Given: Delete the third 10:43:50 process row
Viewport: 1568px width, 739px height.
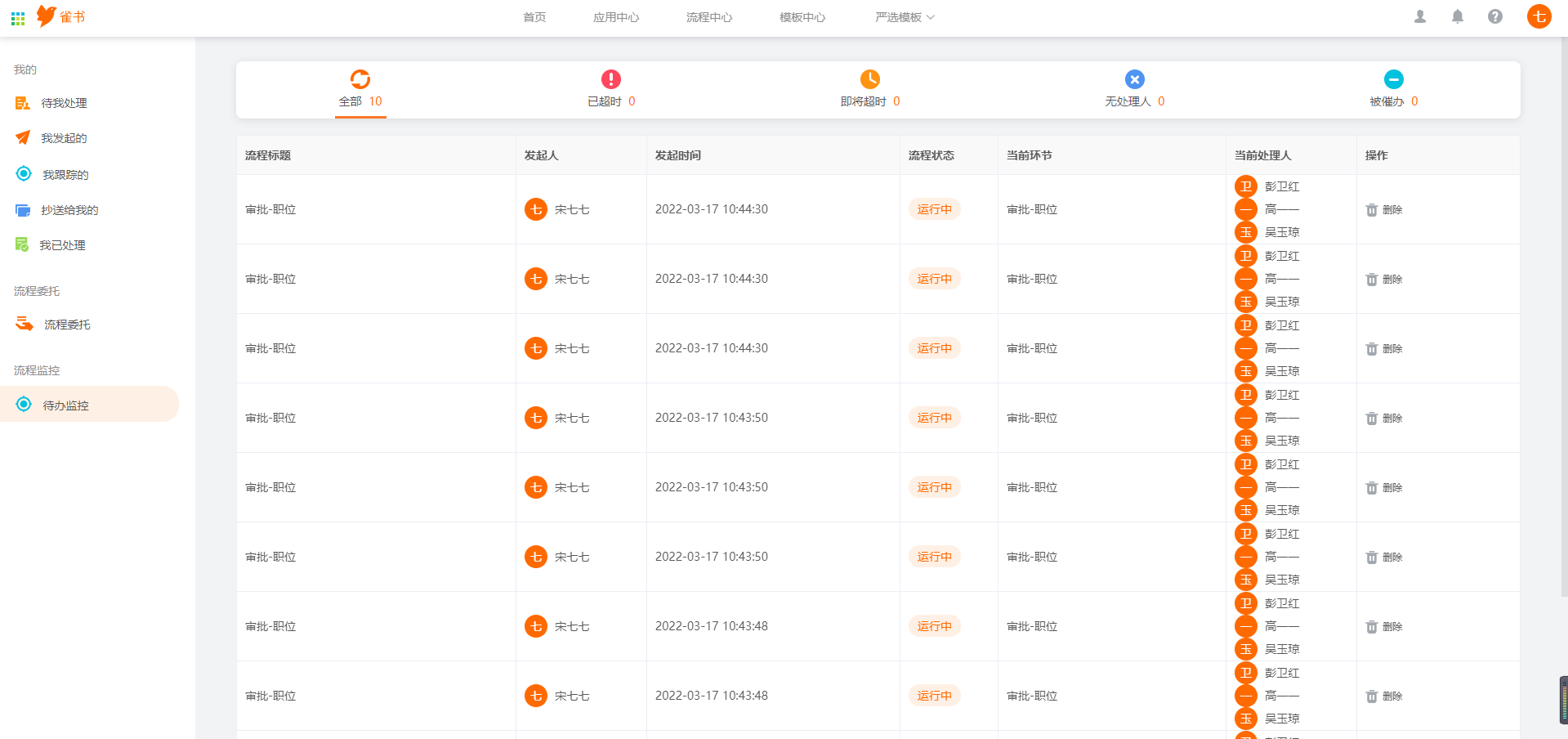Looking at the screenshot, I should [x=1384, y=558].
